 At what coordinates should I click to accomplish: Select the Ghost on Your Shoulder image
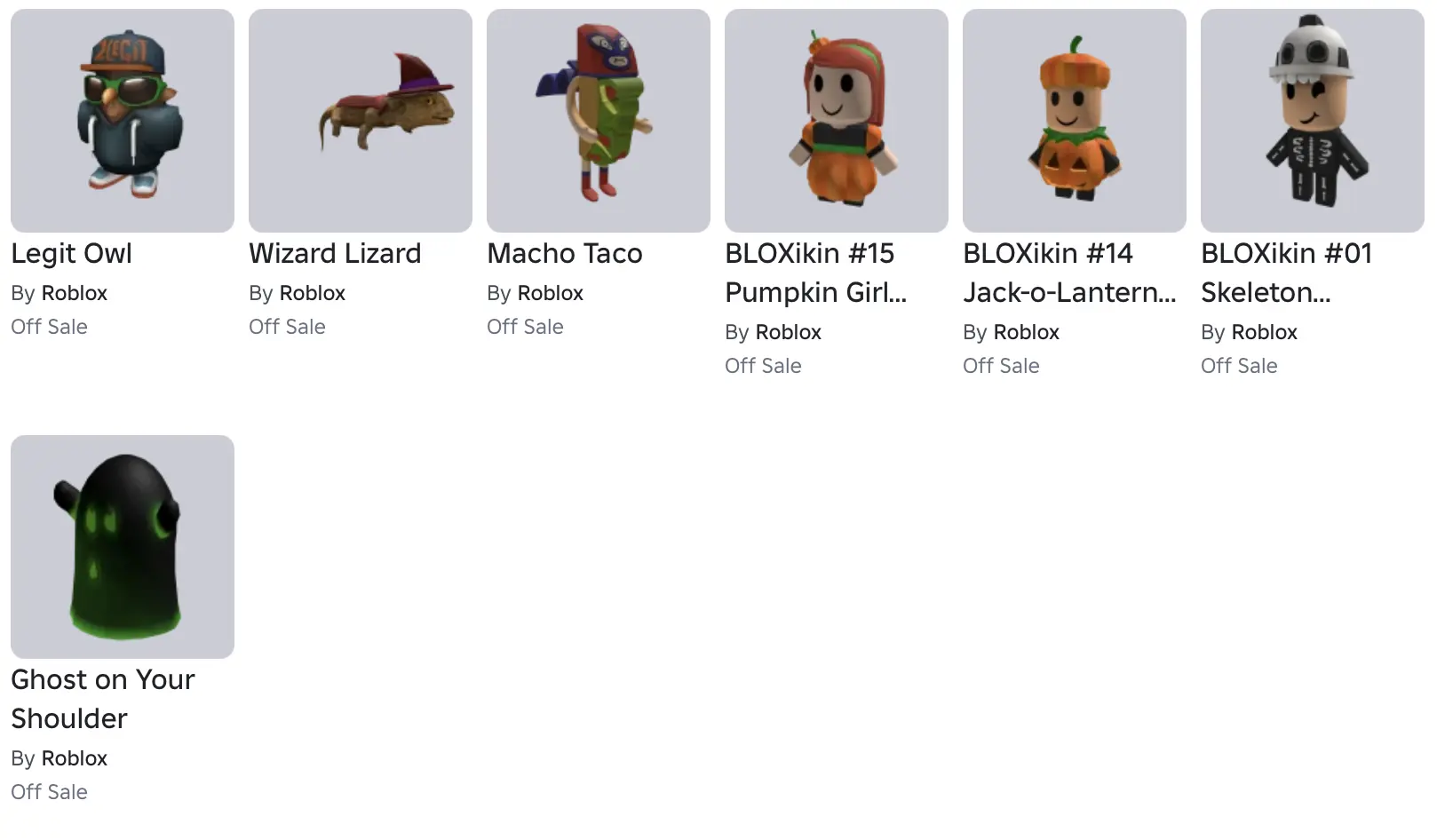click(x=123, y=547)
